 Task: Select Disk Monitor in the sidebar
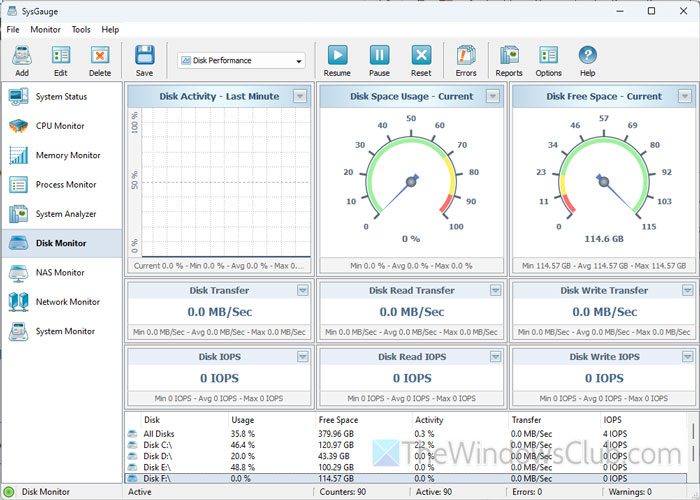(x=62, y=243)
